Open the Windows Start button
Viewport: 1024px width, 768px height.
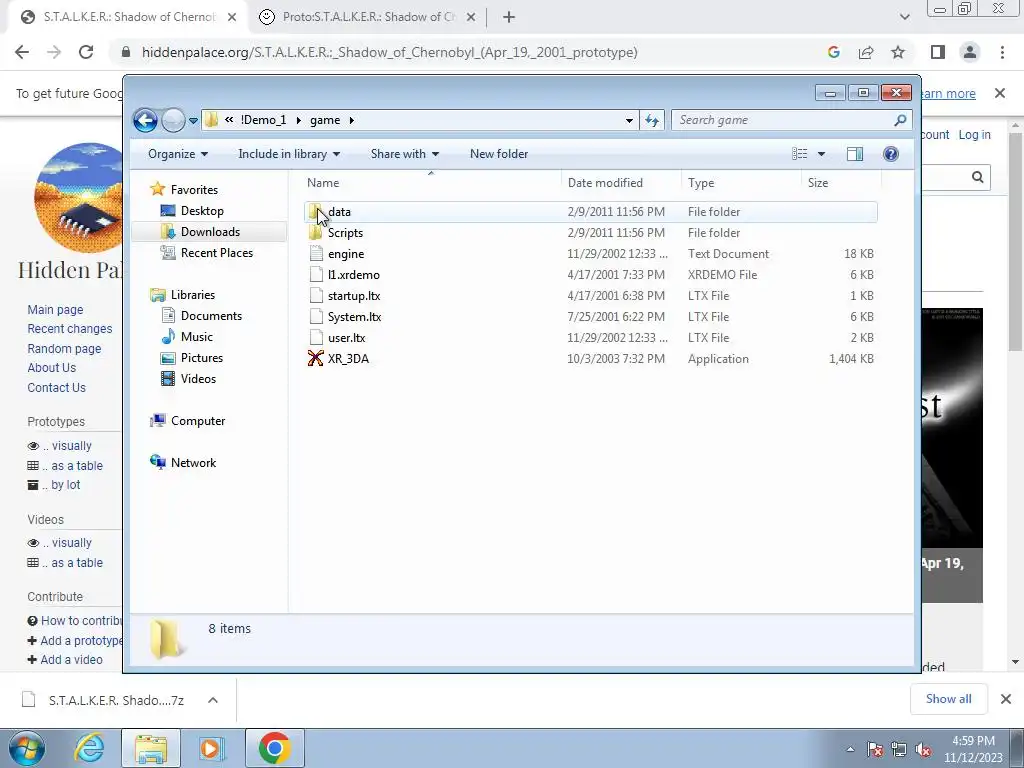(x=26, y=748)
